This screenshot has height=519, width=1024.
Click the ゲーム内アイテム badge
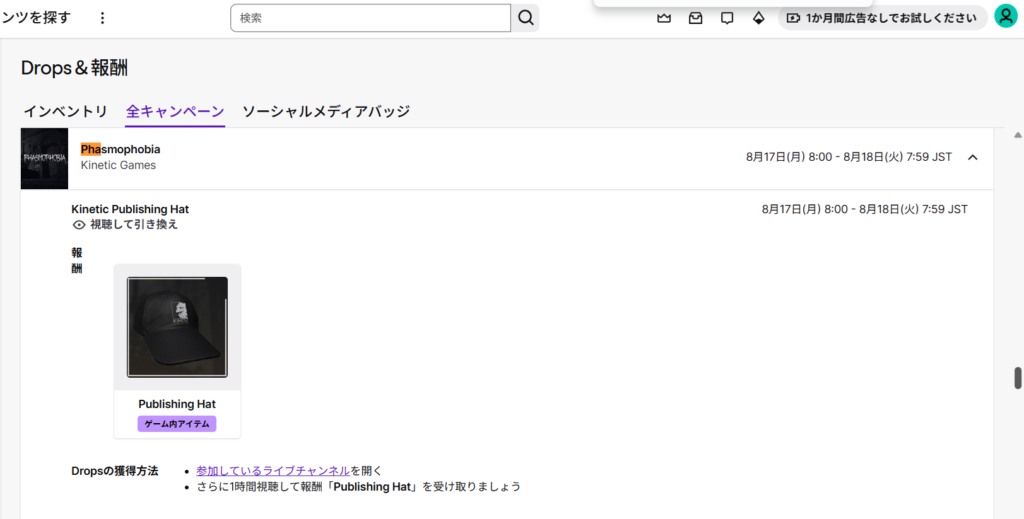[177, 424]
